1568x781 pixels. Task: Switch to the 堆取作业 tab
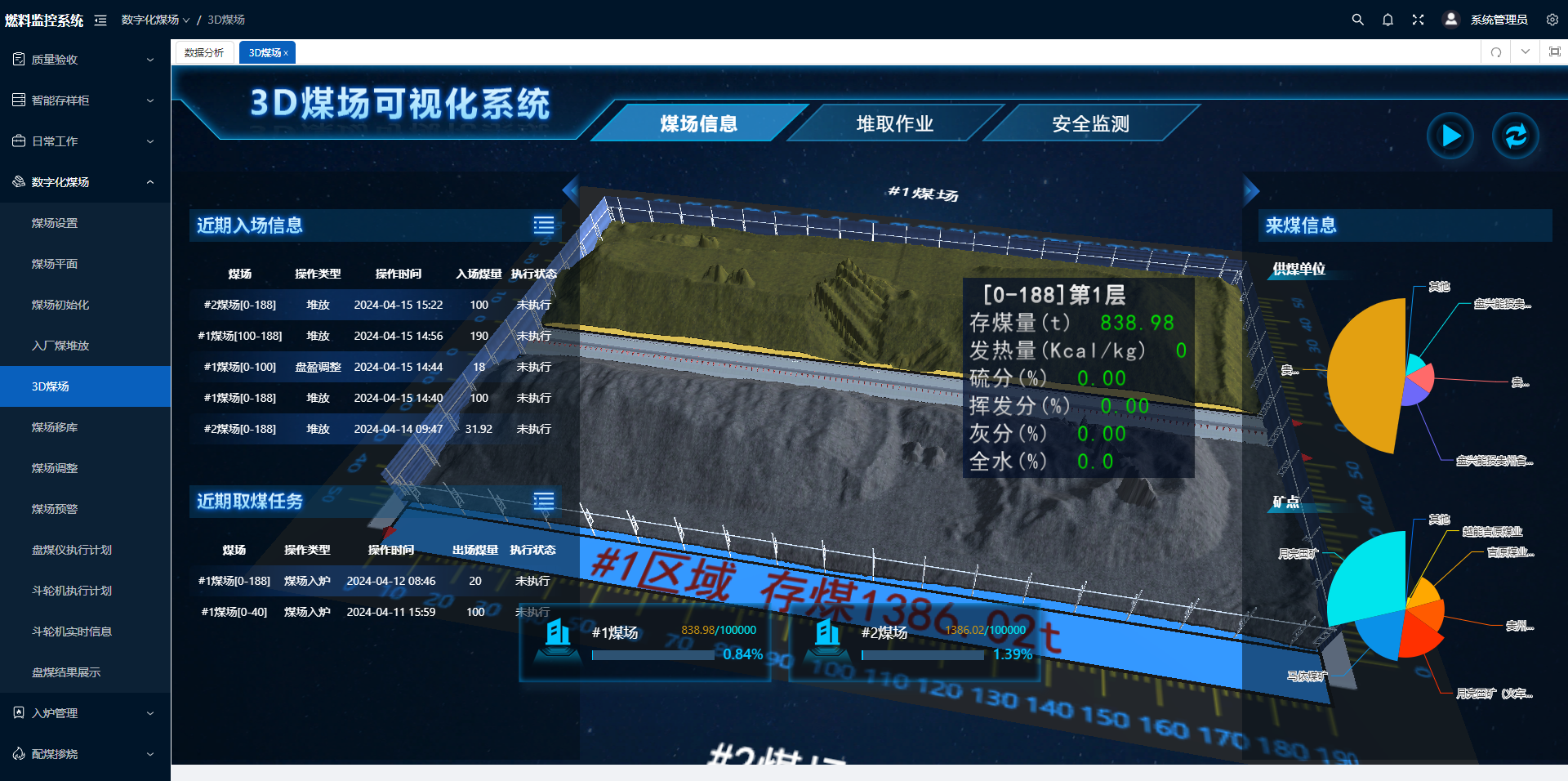coord(894,124)
